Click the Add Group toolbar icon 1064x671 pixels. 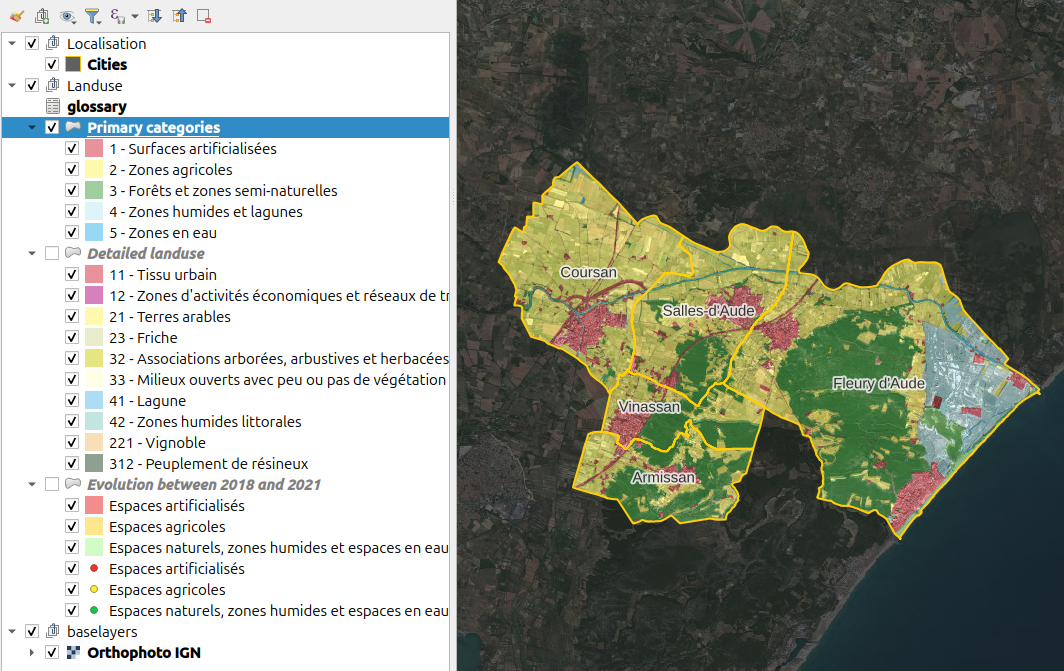pyautogui.click(x=42, y=16)
